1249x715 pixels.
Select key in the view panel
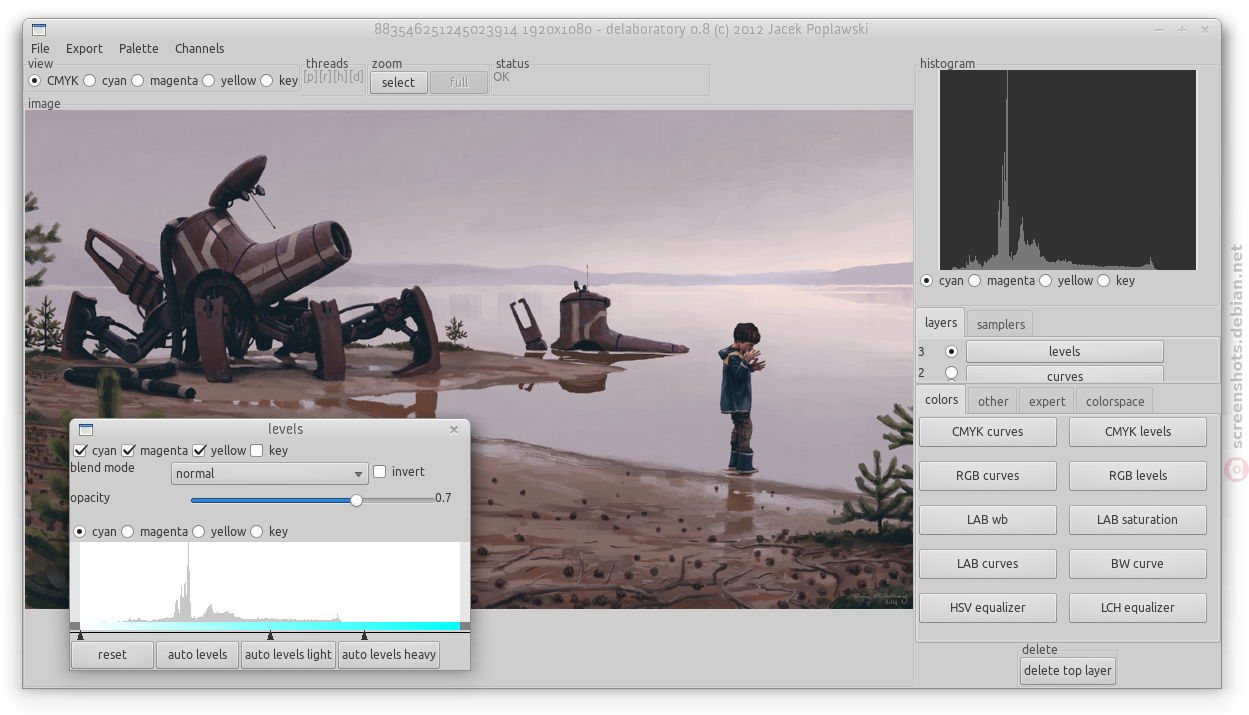click(266, 81)
